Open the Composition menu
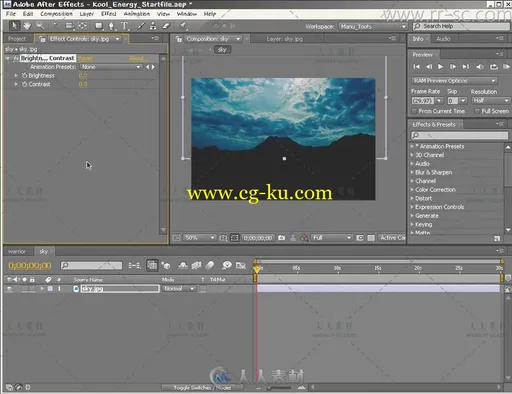 click(x=56, y=14)
